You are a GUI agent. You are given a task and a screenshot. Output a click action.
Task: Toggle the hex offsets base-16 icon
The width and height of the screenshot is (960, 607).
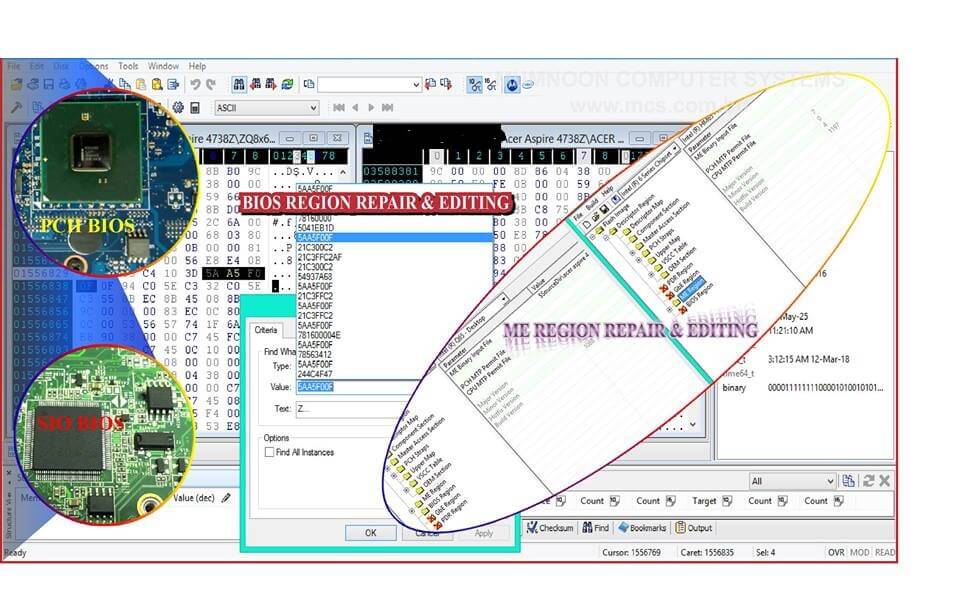coord(491,85)
